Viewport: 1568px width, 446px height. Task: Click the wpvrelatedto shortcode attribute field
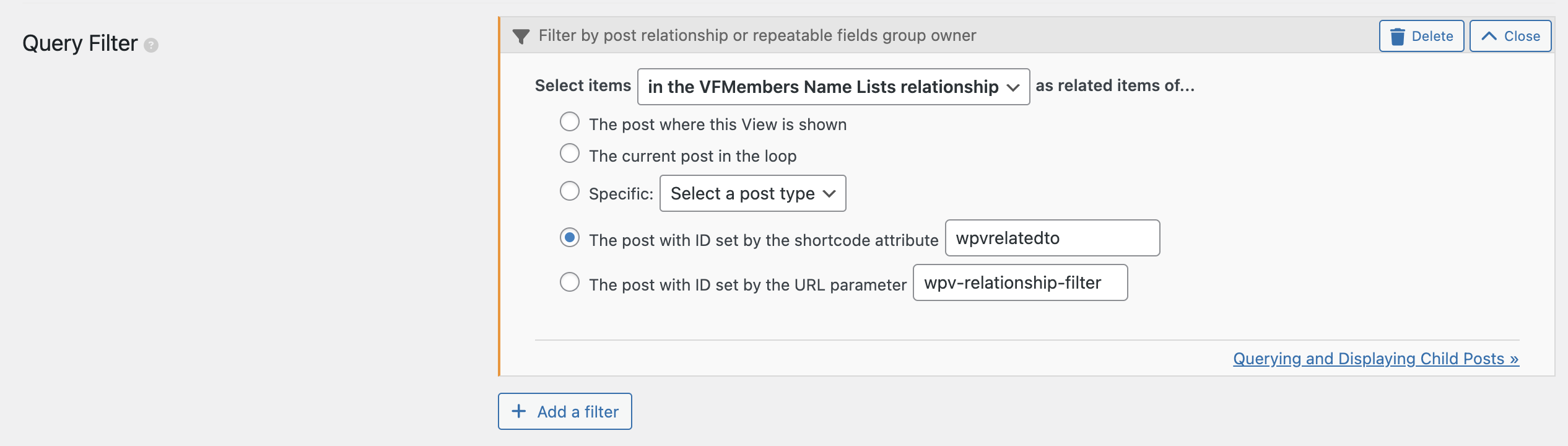(1053, 238)
